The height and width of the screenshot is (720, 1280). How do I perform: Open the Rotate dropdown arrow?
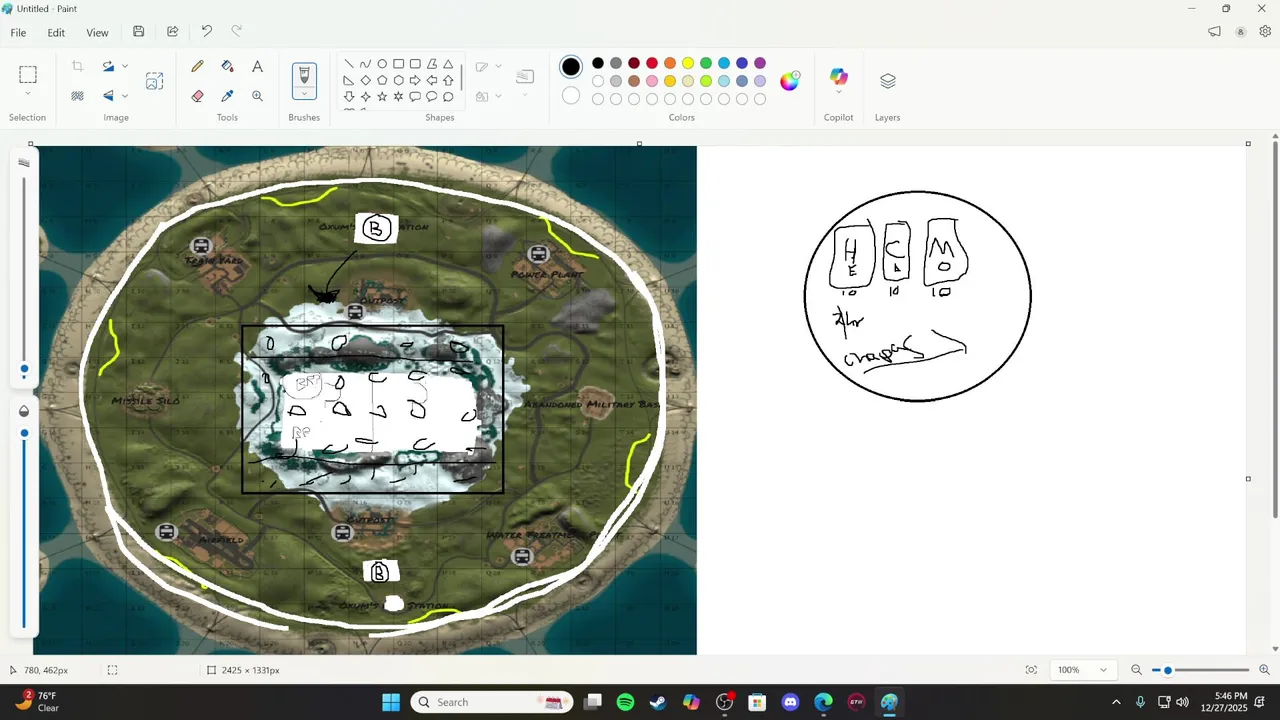point(125,66)
